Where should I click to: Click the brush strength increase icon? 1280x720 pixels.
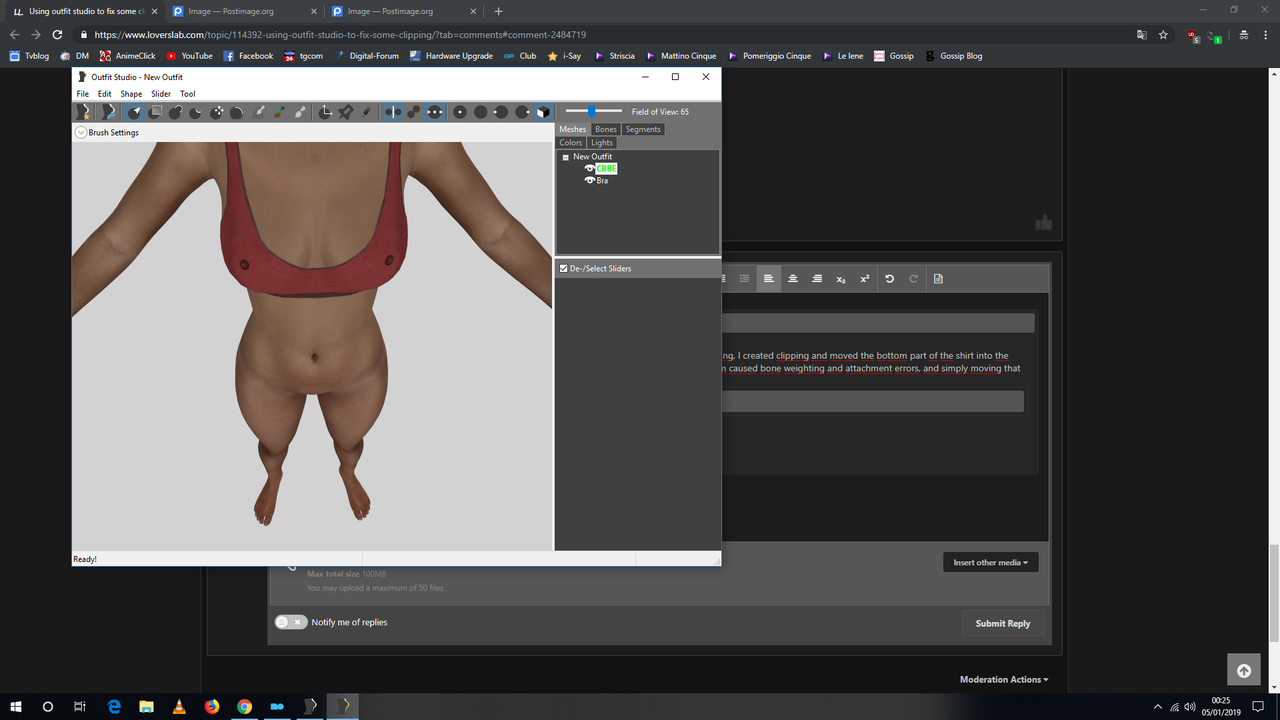click(x=522, y=112)
